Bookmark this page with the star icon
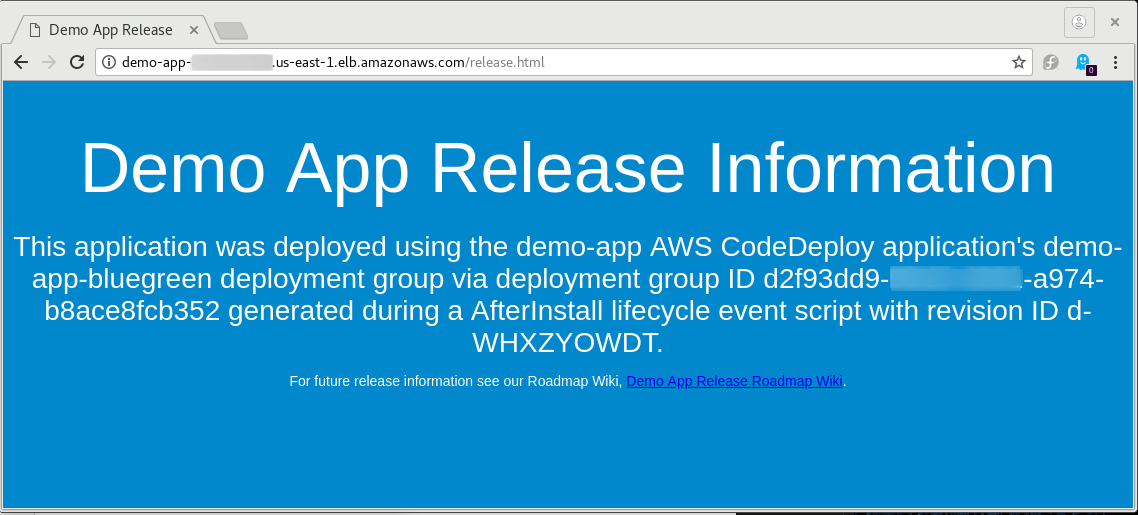This screenshot has height=515, width=1138. [1019, 62]
